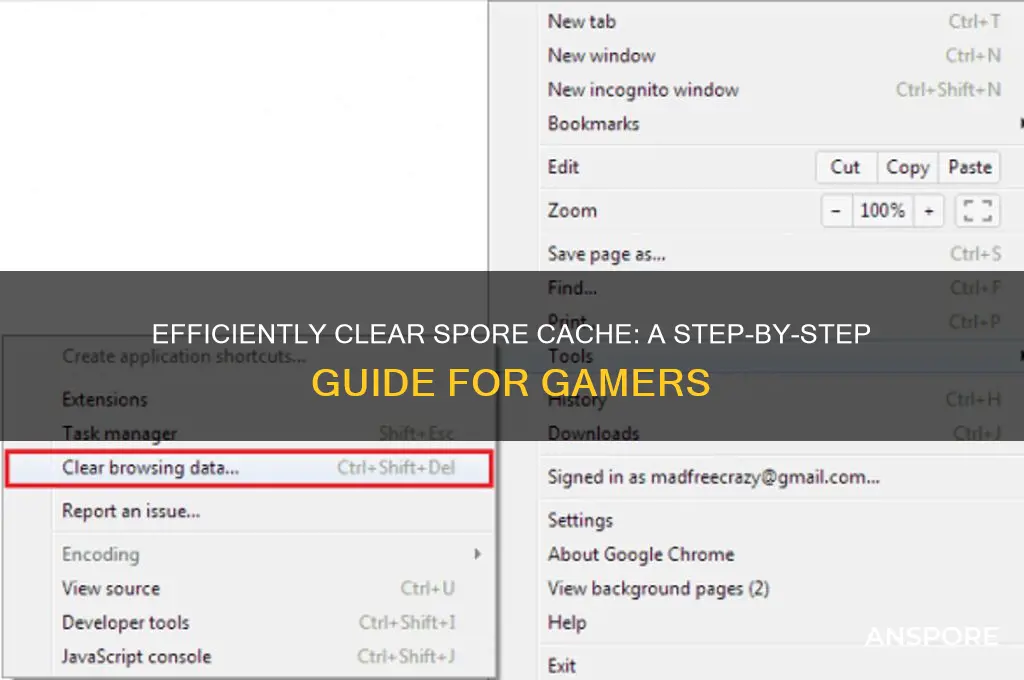
Task: Open a New incognito window
Action: (643, 89)
